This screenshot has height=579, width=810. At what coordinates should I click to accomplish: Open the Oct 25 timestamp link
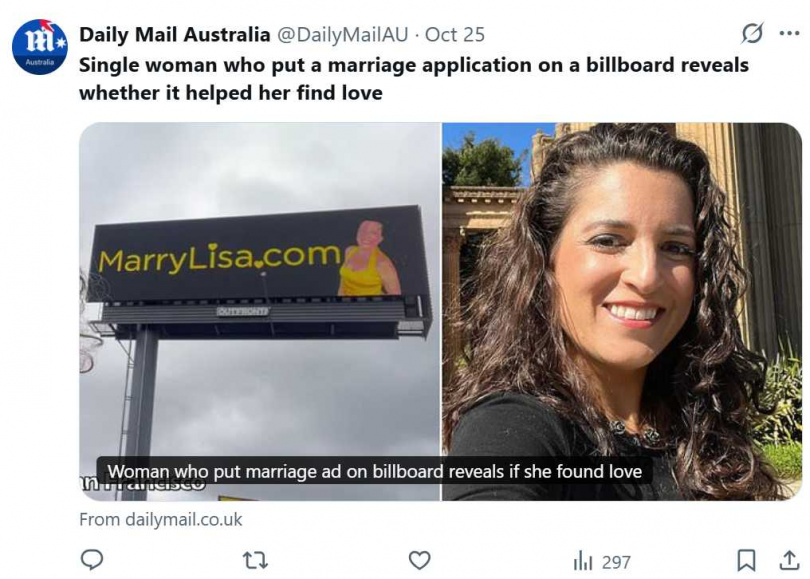455,35
